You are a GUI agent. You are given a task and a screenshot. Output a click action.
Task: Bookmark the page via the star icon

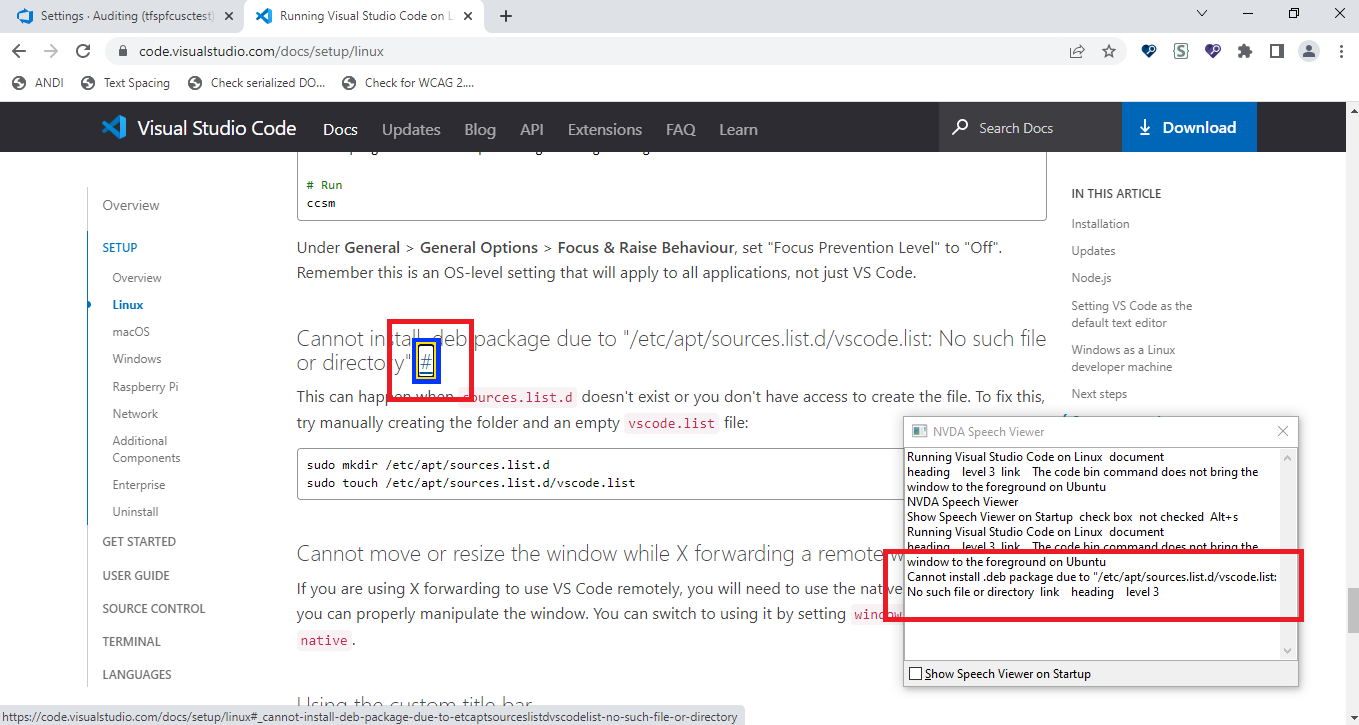(x=1110, y=51)
